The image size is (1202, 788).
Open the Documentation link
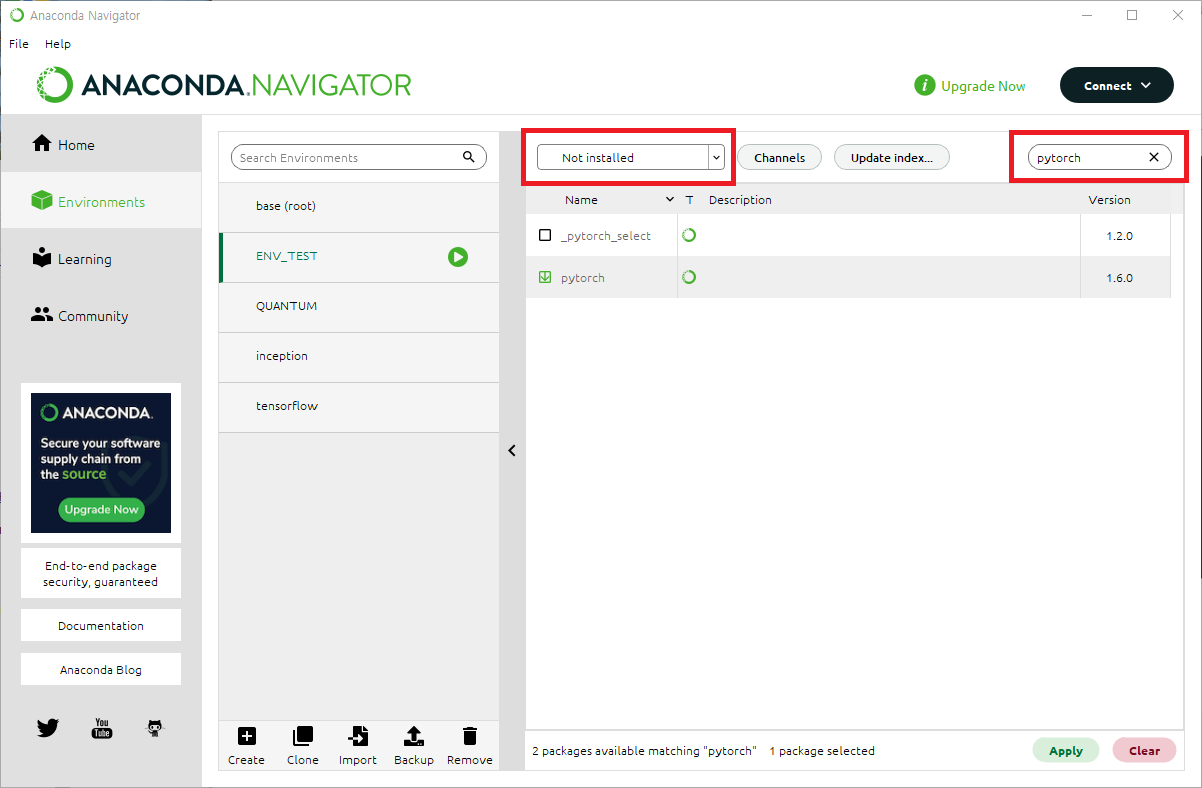coord(101,626)
